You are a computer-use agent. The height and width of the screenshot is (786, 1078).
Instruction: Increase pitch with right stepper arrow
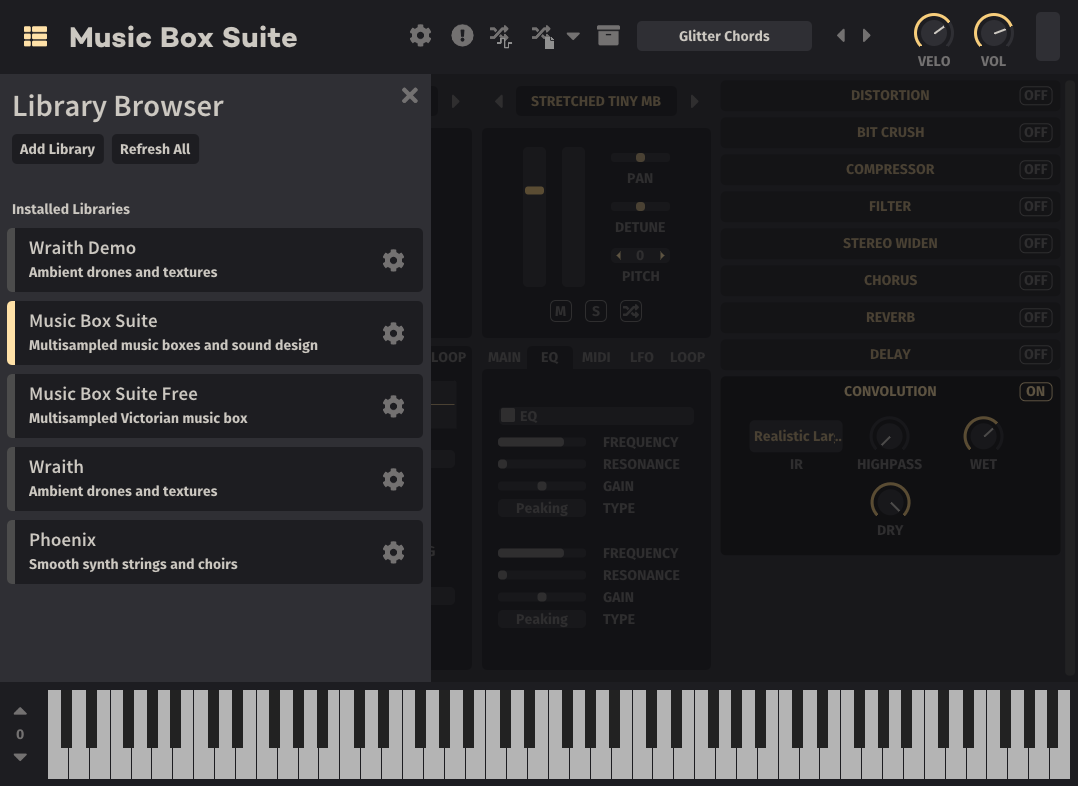(x=662, y=256)
